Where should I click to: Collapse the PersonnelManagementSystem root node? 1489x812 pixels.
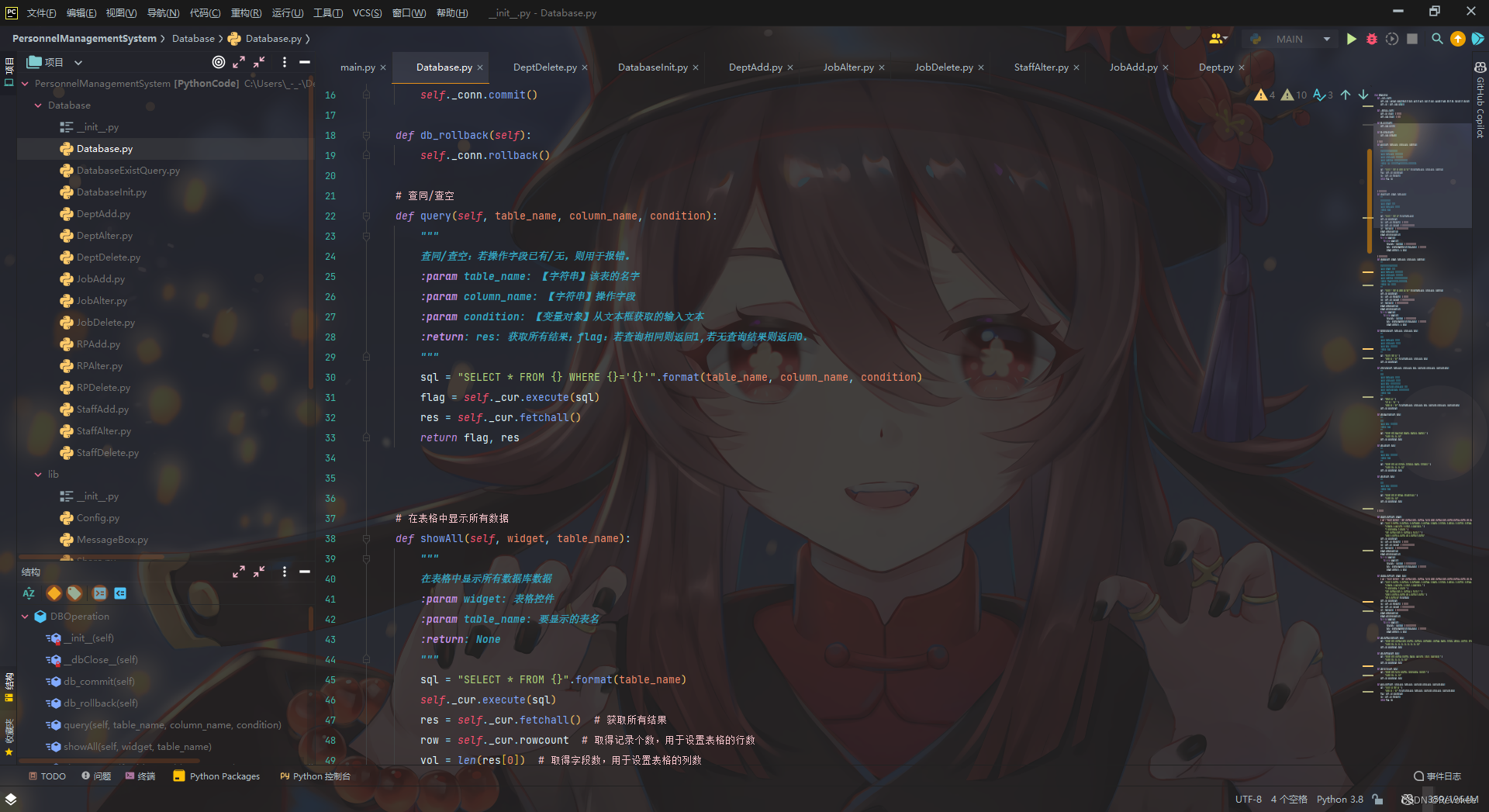pos(25,84)
